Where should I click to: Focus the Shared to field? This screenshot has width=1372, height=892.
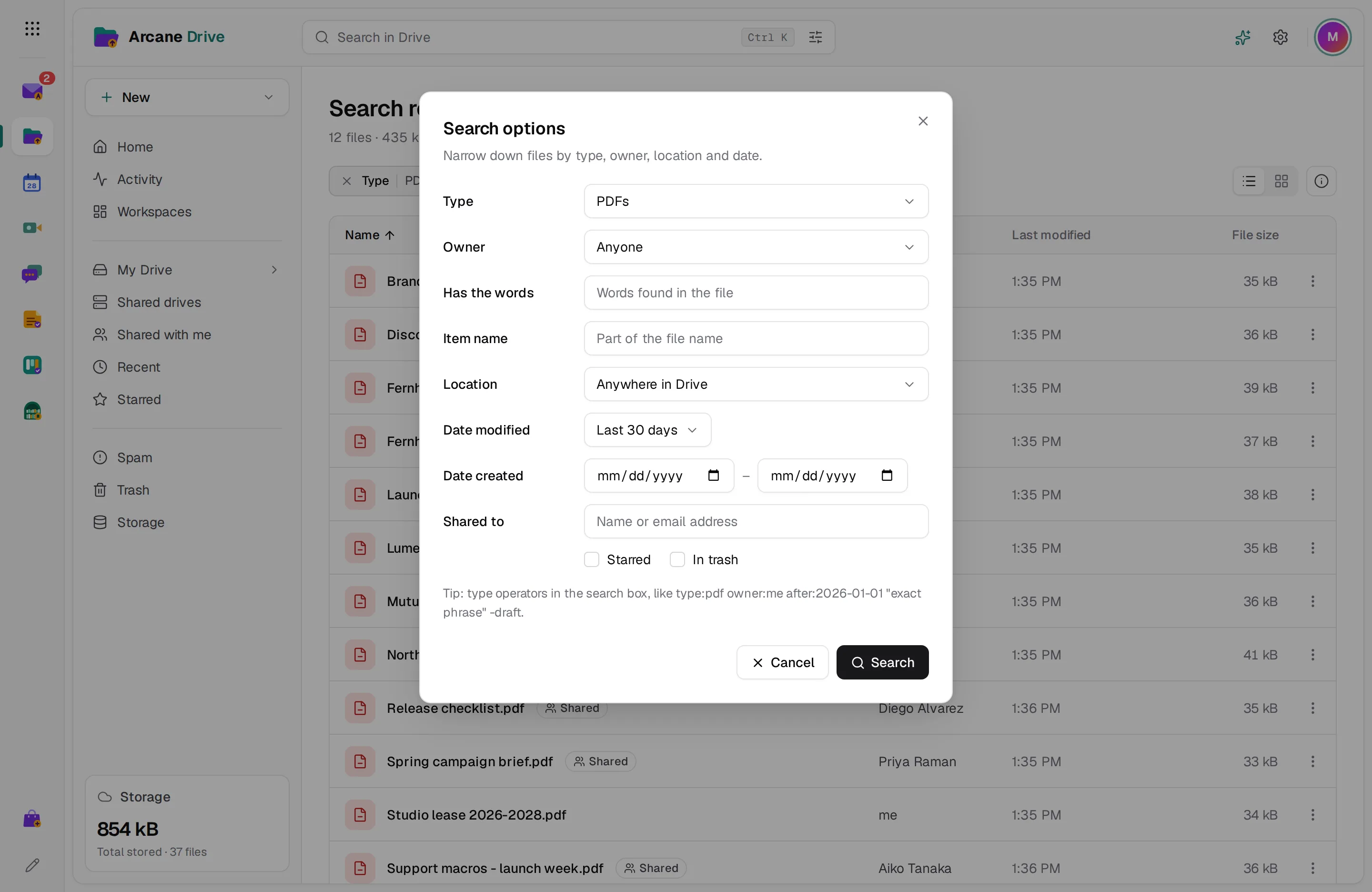click(x=756, y=521)
